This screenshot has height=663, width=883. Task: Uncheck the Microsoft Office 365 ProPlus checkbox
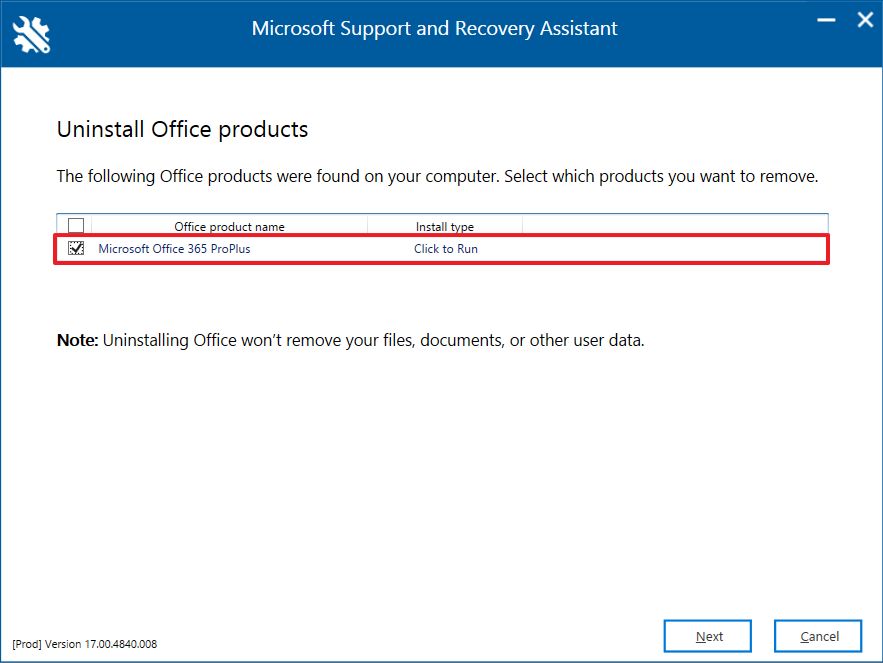[76, 248]
